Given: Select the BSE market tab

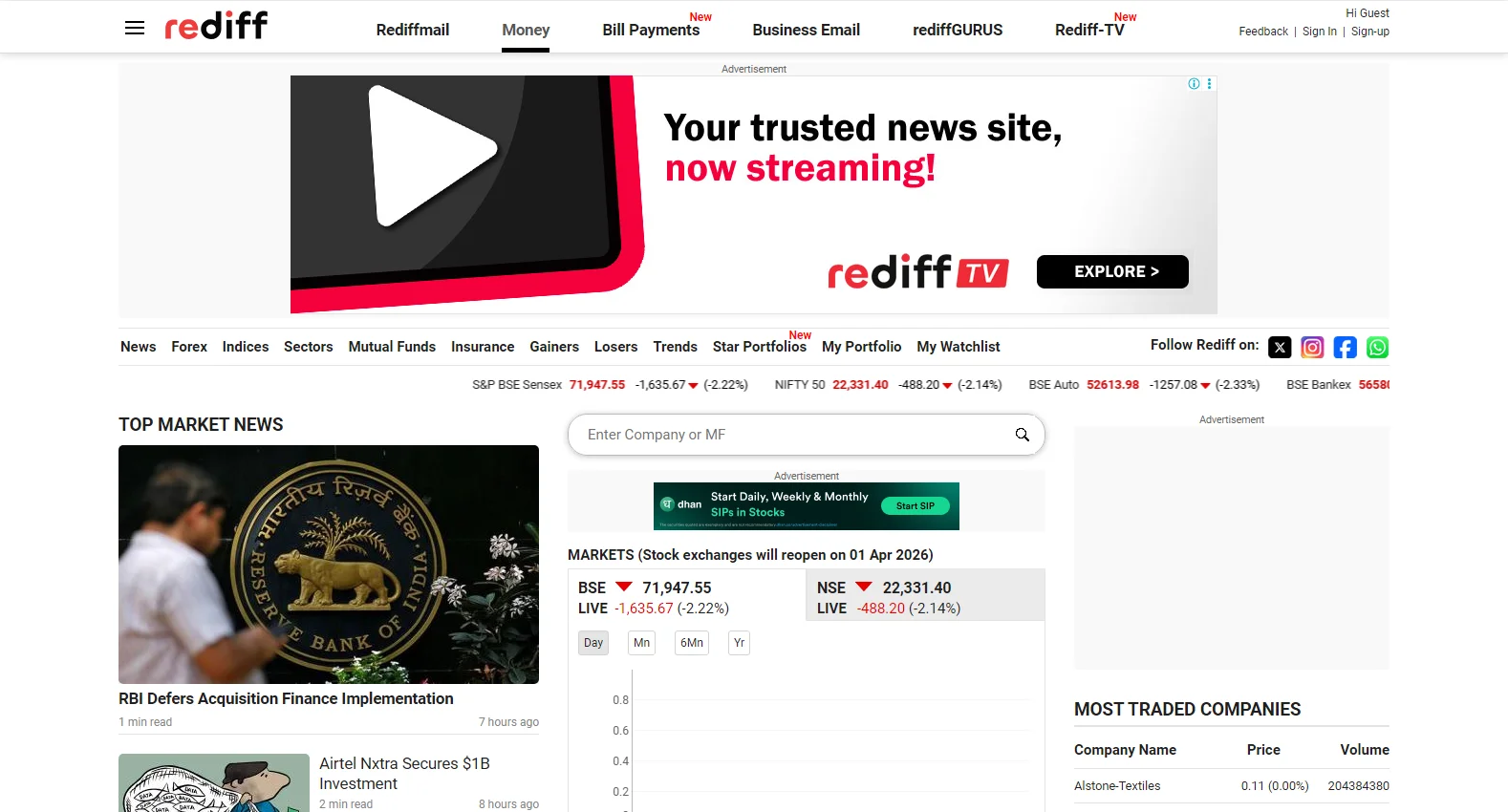Looking at the screenshot, I should tap(687, 597).
